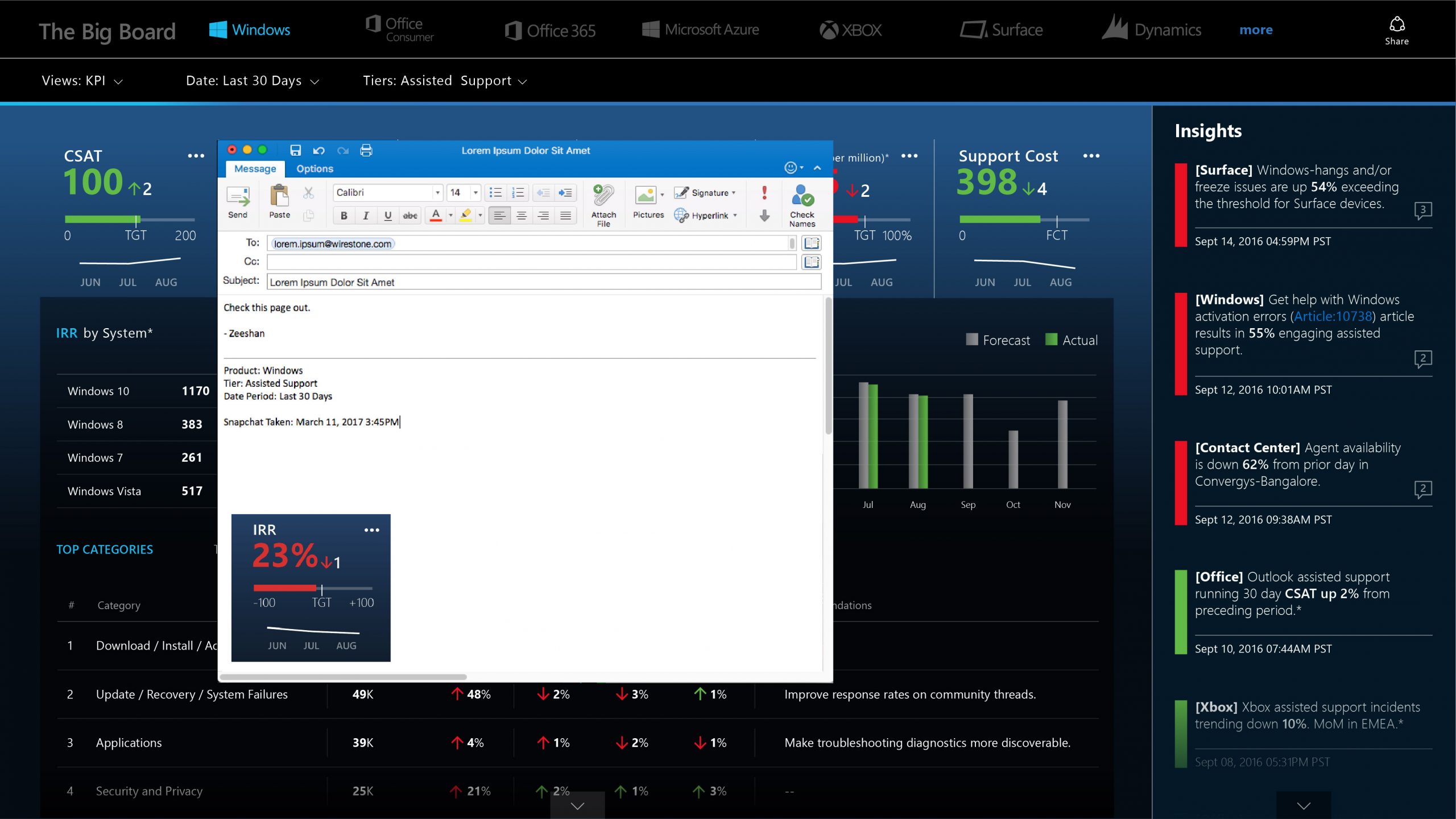The image size is (1456, 819).
Task: Click The Big Board title
Action: 107,32
